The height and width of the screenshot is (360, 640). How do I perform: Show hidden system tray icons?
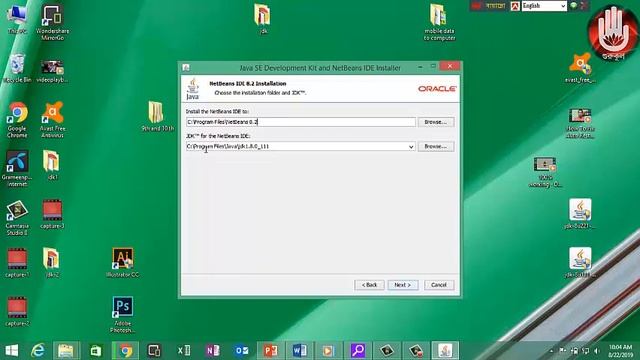pos(551,351)
